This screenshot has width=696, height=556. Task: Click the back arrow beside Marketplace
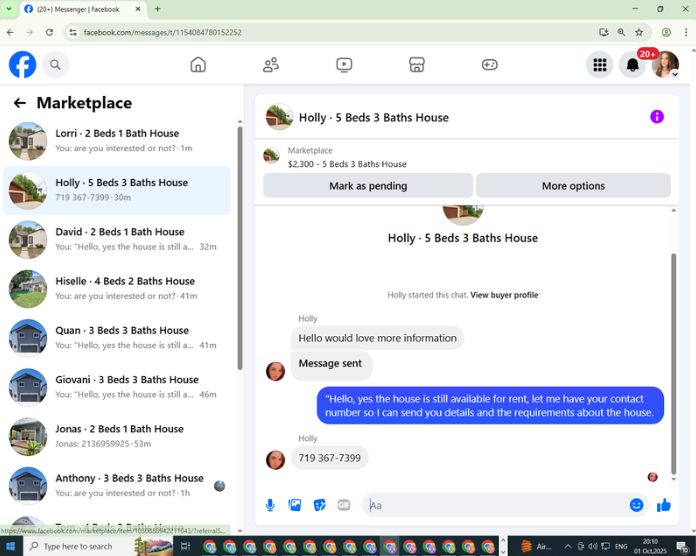[20, 103]
